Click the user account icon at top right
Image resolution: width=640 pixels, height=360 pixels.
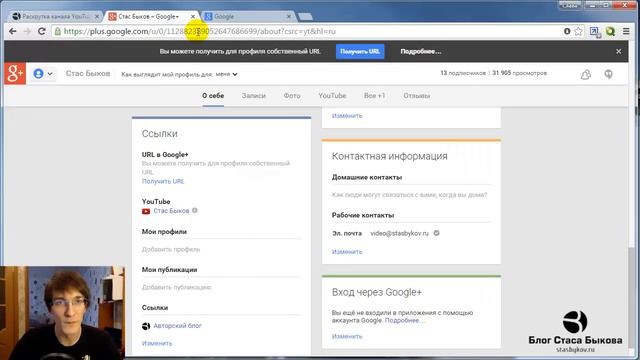tap(608, 74)
